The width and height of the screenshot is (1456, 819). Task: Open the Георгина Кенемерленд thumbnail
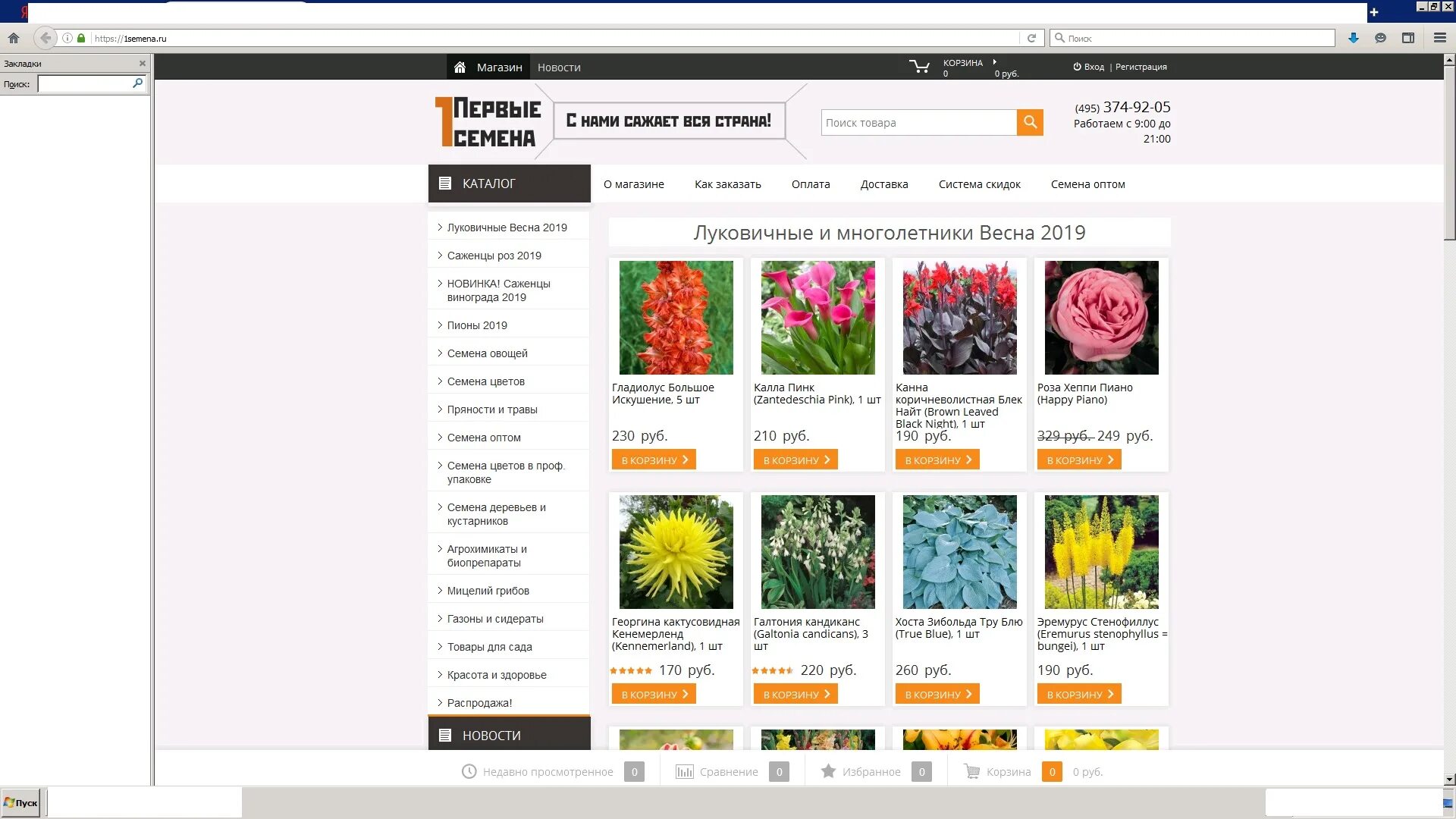coord(676,552)
